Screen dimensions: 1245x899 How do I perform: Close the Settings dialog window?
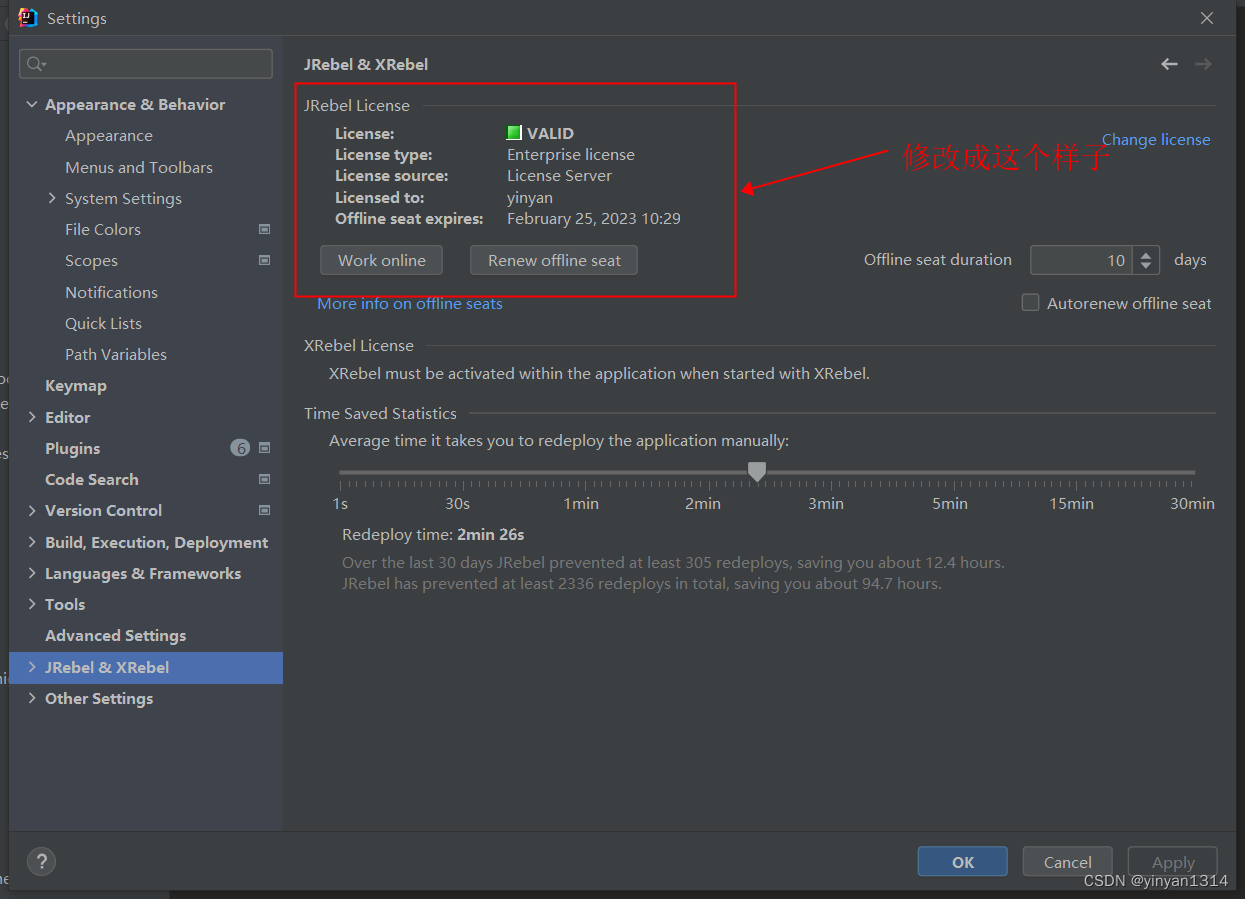click(1207, 18)
